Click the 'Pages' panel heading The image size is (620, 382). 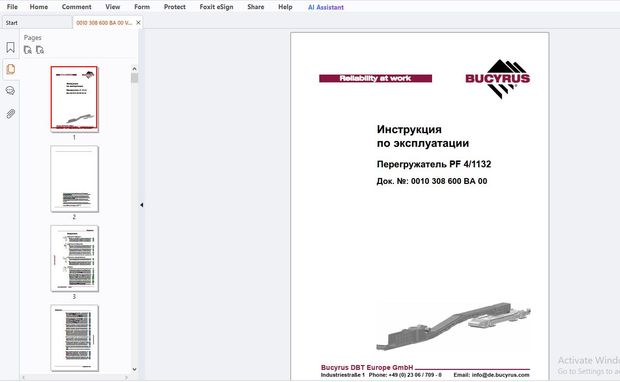pos(32,38)
